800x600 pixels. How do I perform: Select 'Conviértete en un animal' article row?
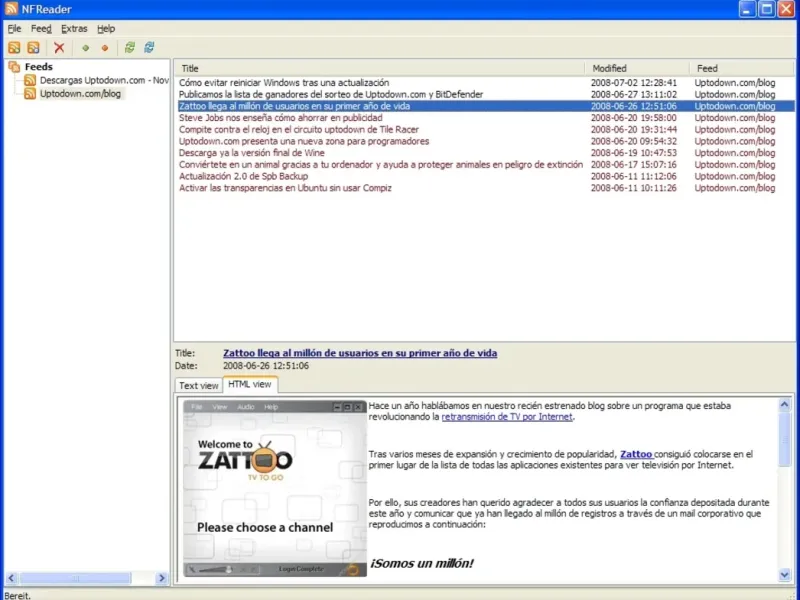click(485, 165)
